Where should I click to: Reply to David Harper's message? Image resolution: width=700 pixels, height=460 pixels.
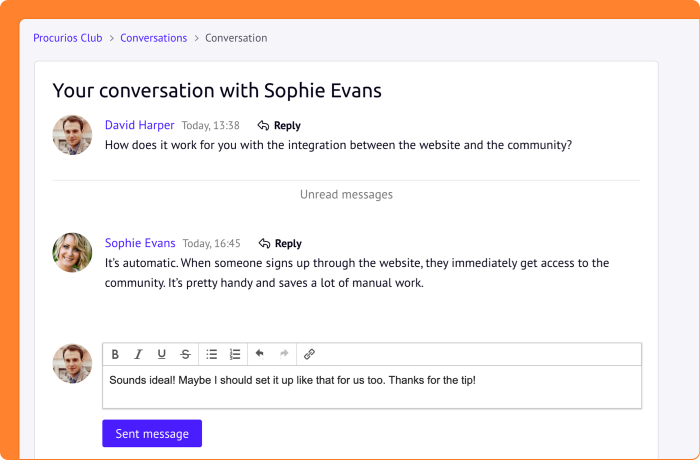[279, 125]
